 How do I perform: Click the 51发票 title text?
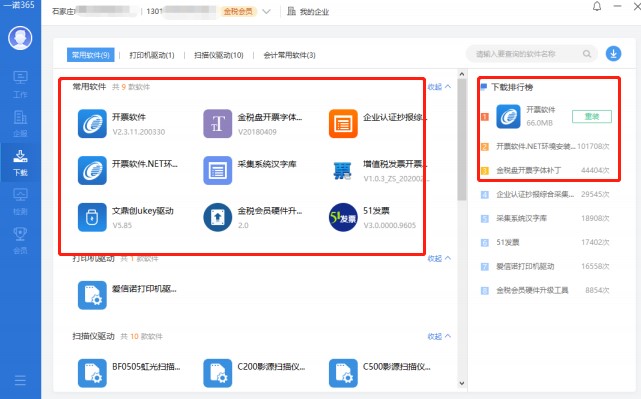tap(376, 211)
